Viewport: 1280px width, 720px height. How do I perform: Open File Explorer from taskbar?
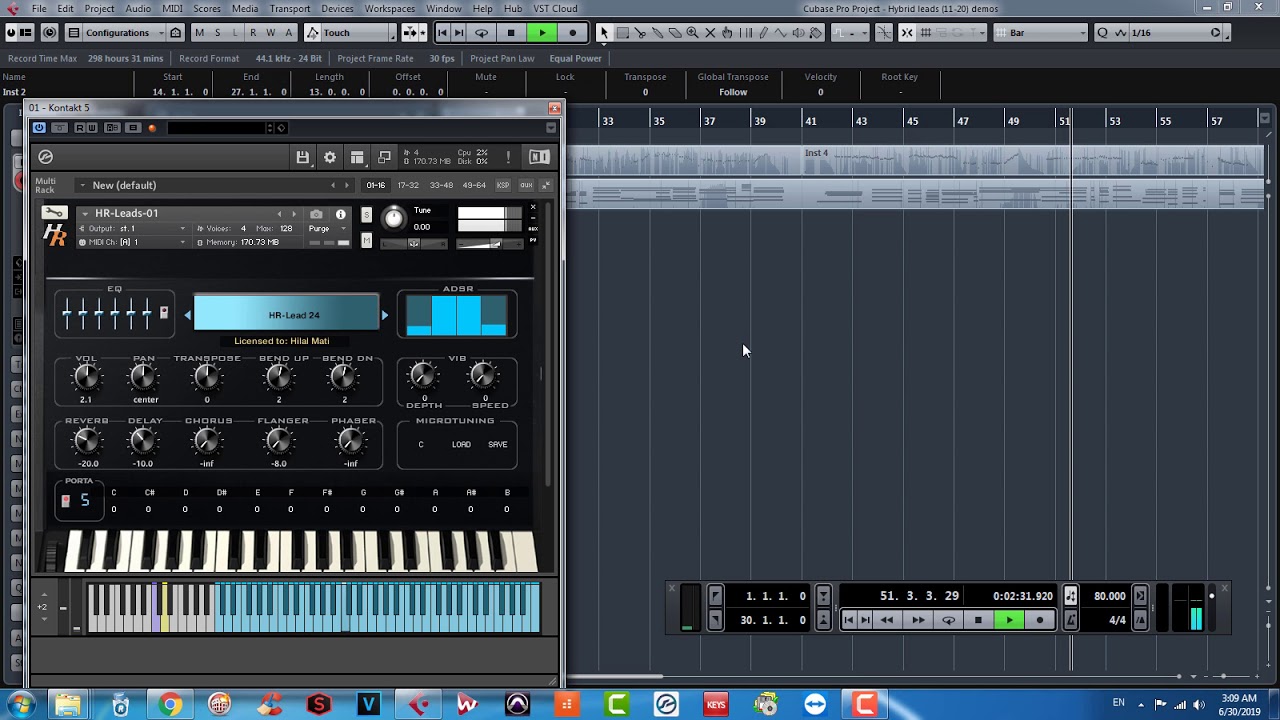(68, 705)
